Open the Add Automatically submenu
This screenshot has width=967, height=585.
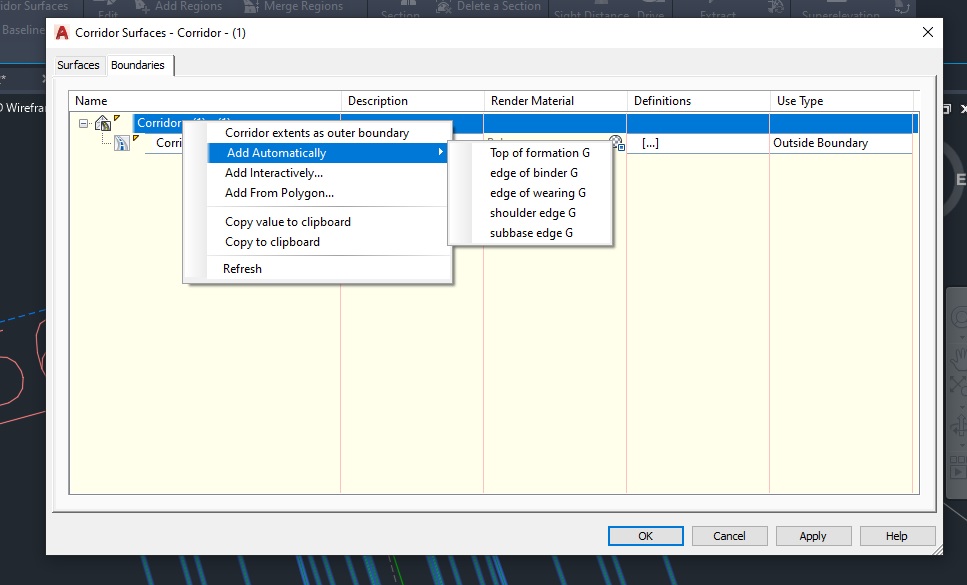point(275,153)
